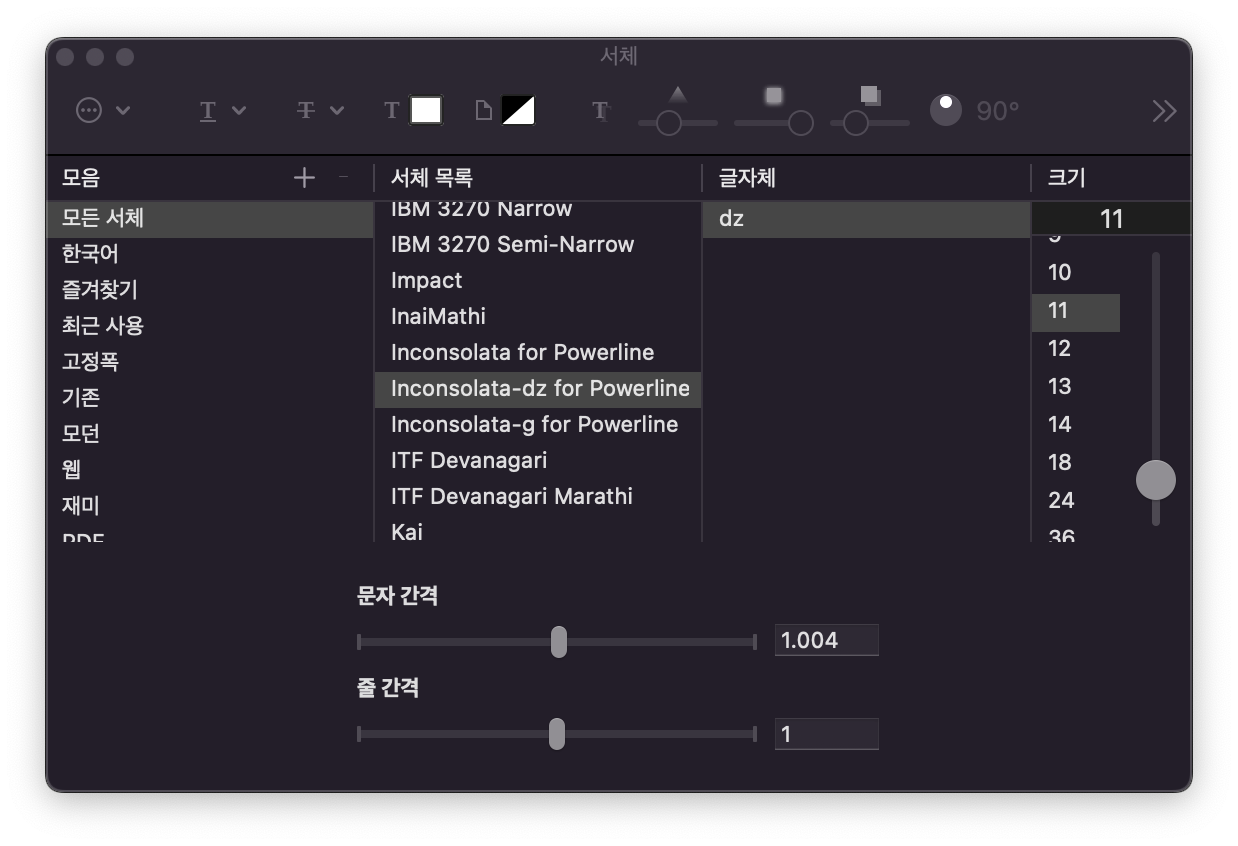
Task: Select the 모든 서체 collection
Action: click(210, 218)
